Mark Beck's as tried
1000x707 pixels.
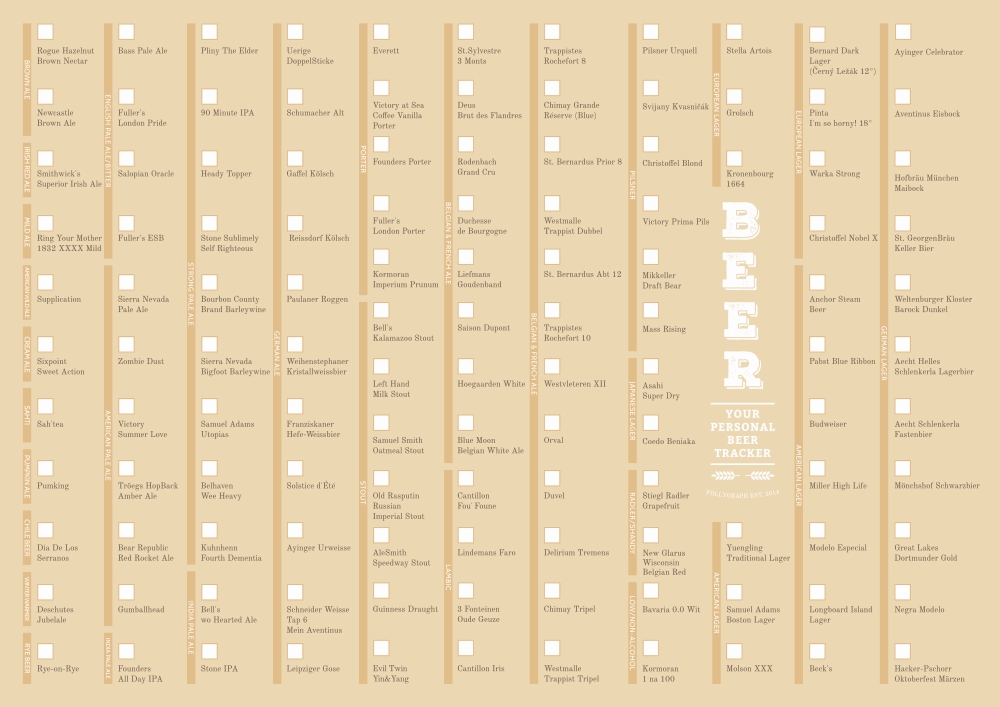click(817, 651)
